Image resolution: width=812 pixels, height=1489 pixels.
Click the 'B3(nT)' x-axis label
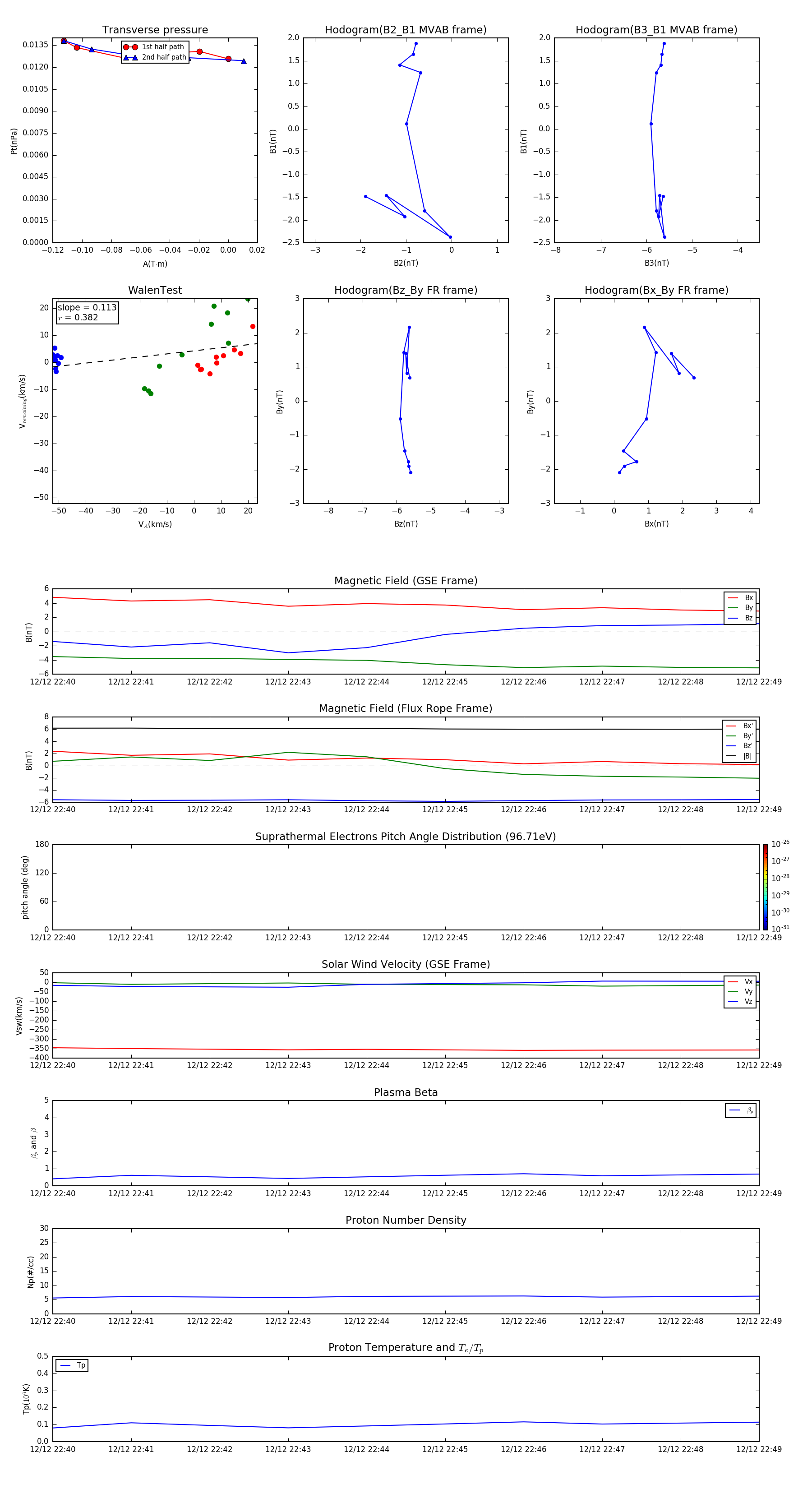tap(656, 263)
